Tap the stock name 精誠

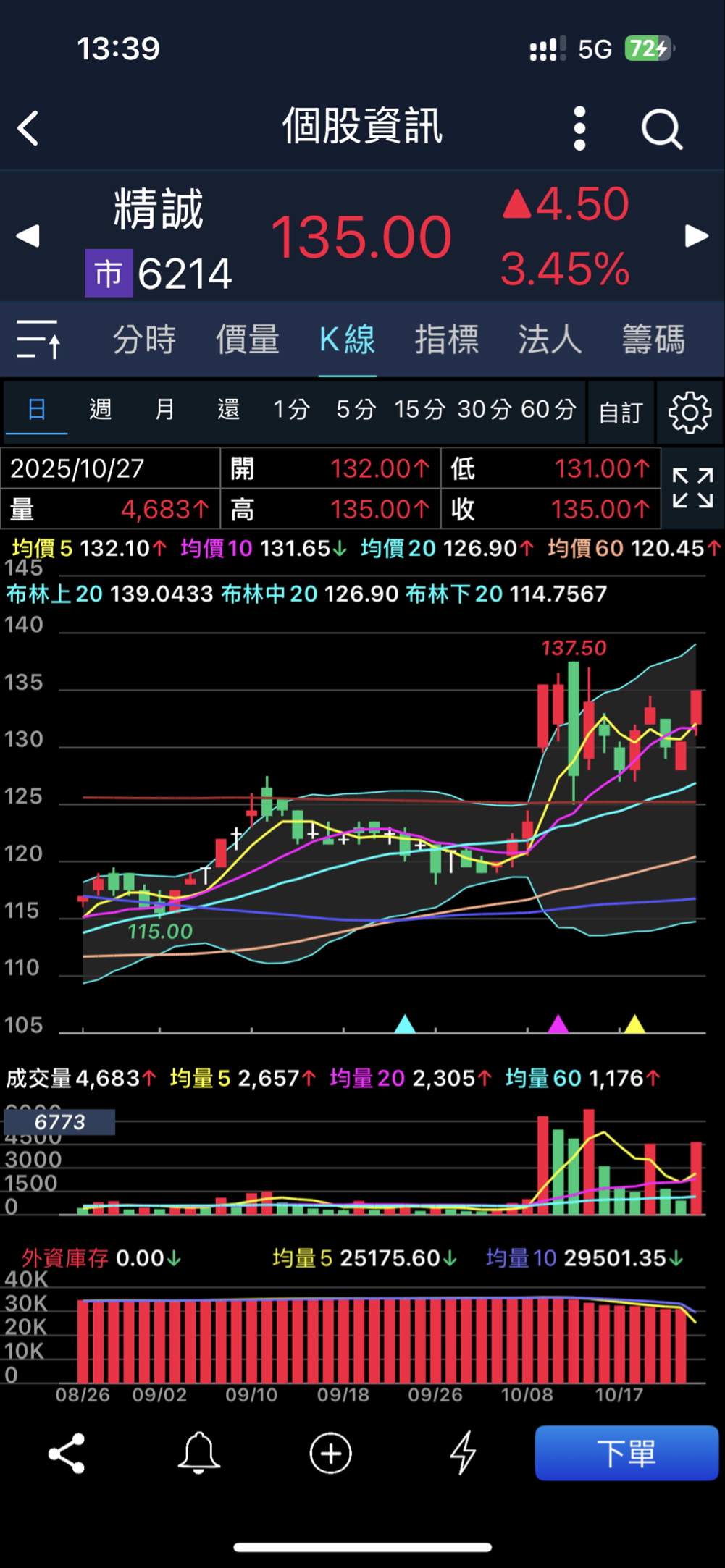pos(159,209)
